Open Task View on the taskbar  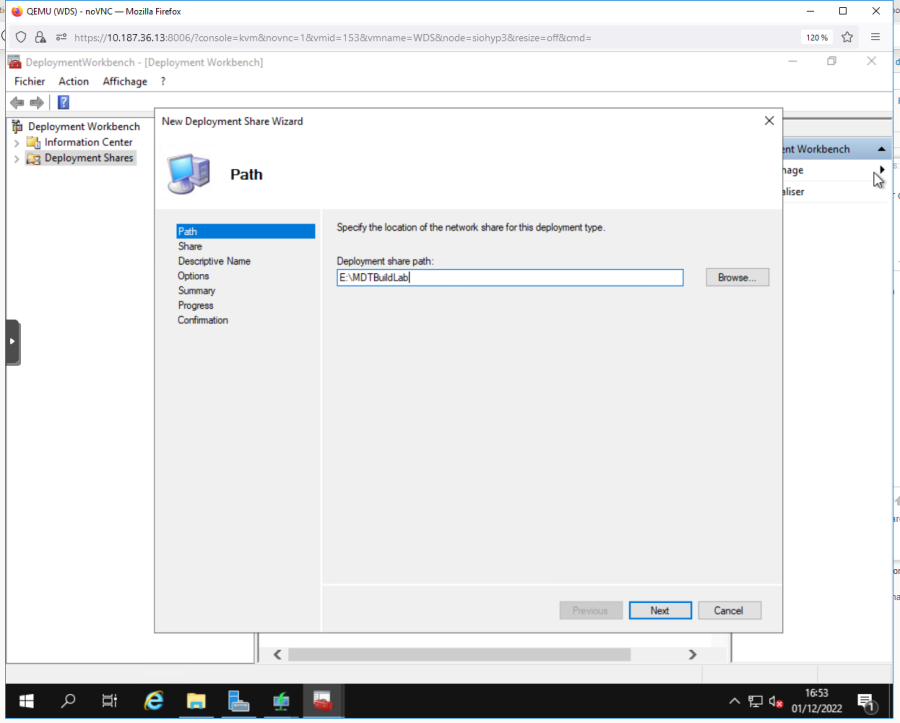coord(109,701)
